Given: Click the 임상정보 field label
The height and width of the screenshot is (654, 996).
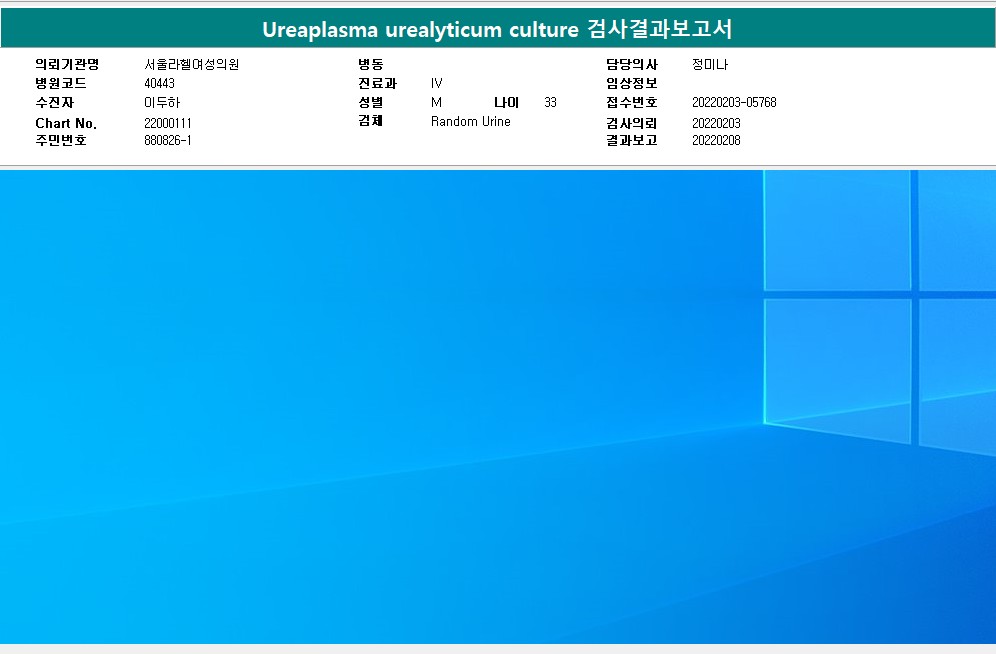Looking at the screenshot, I should pyautogui.click(x=631, y=84).
